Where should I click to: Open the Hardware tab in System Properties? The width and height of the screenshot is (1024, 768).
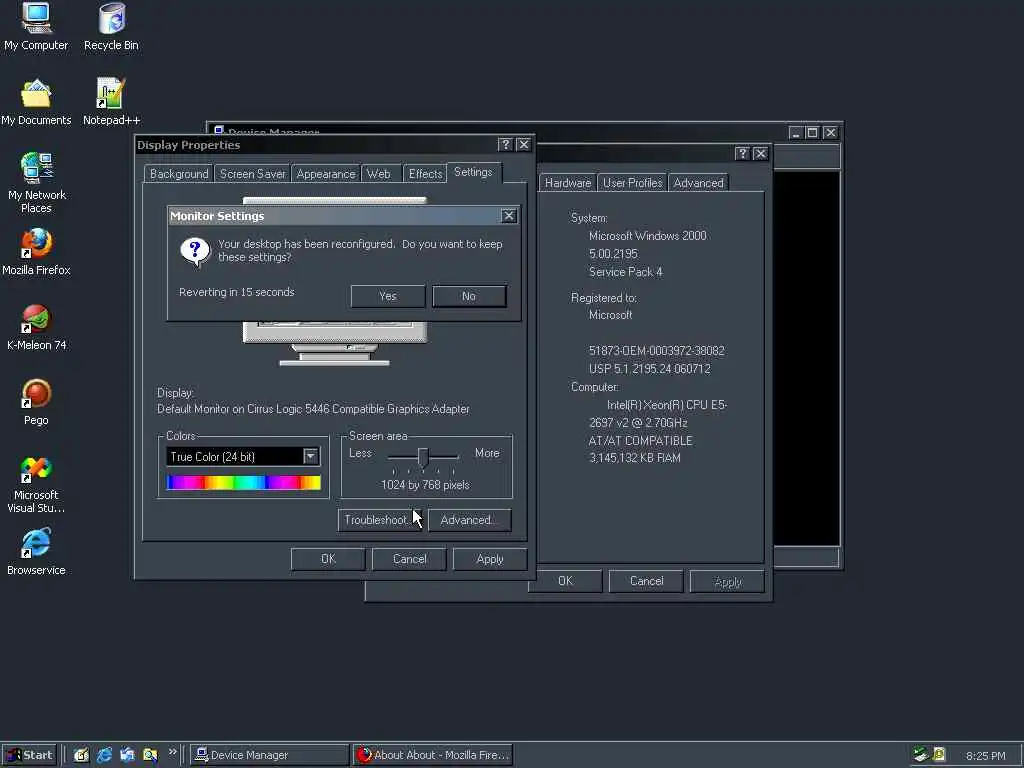568,183
